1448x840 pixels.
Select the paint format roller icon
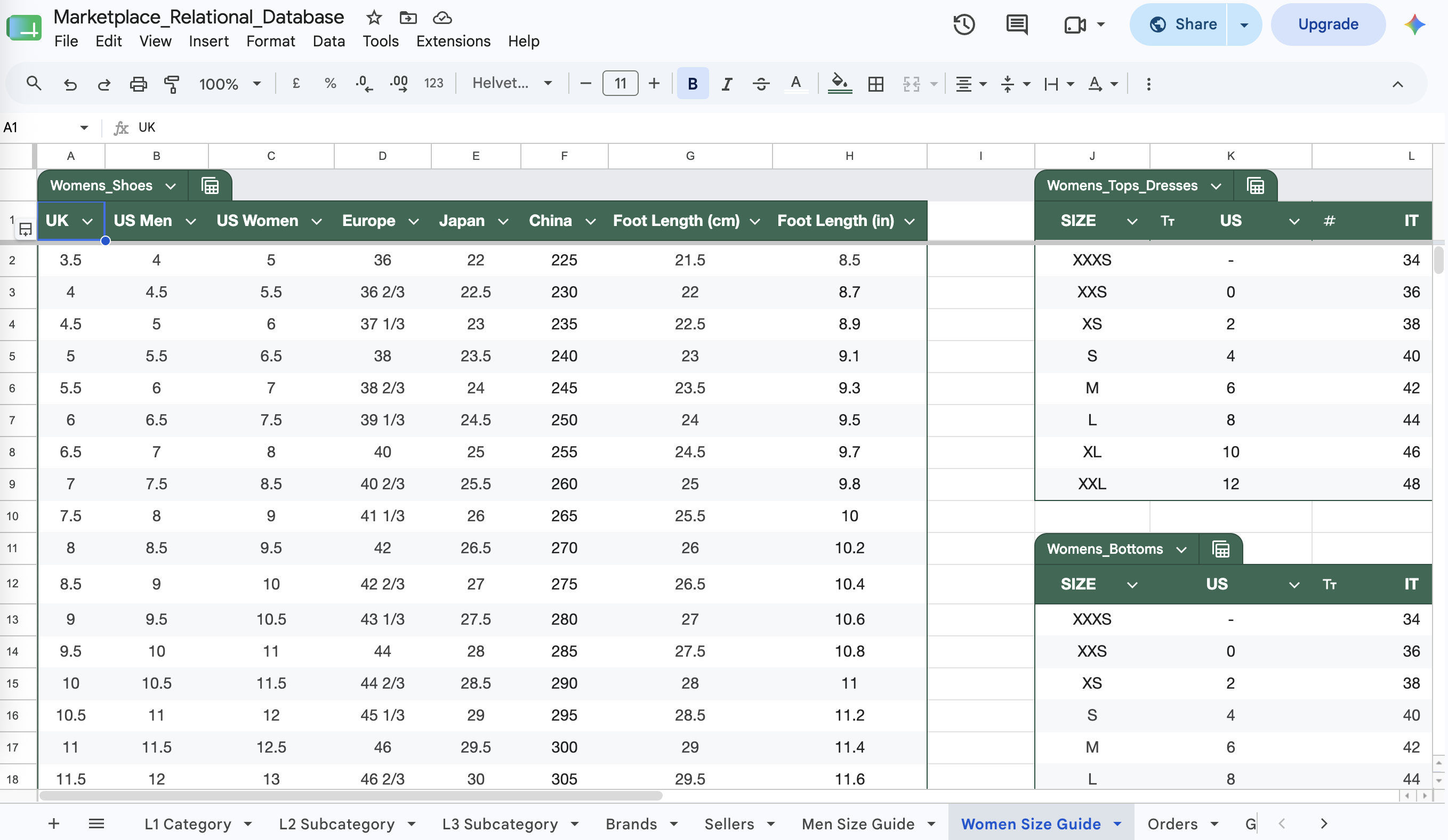172,84
